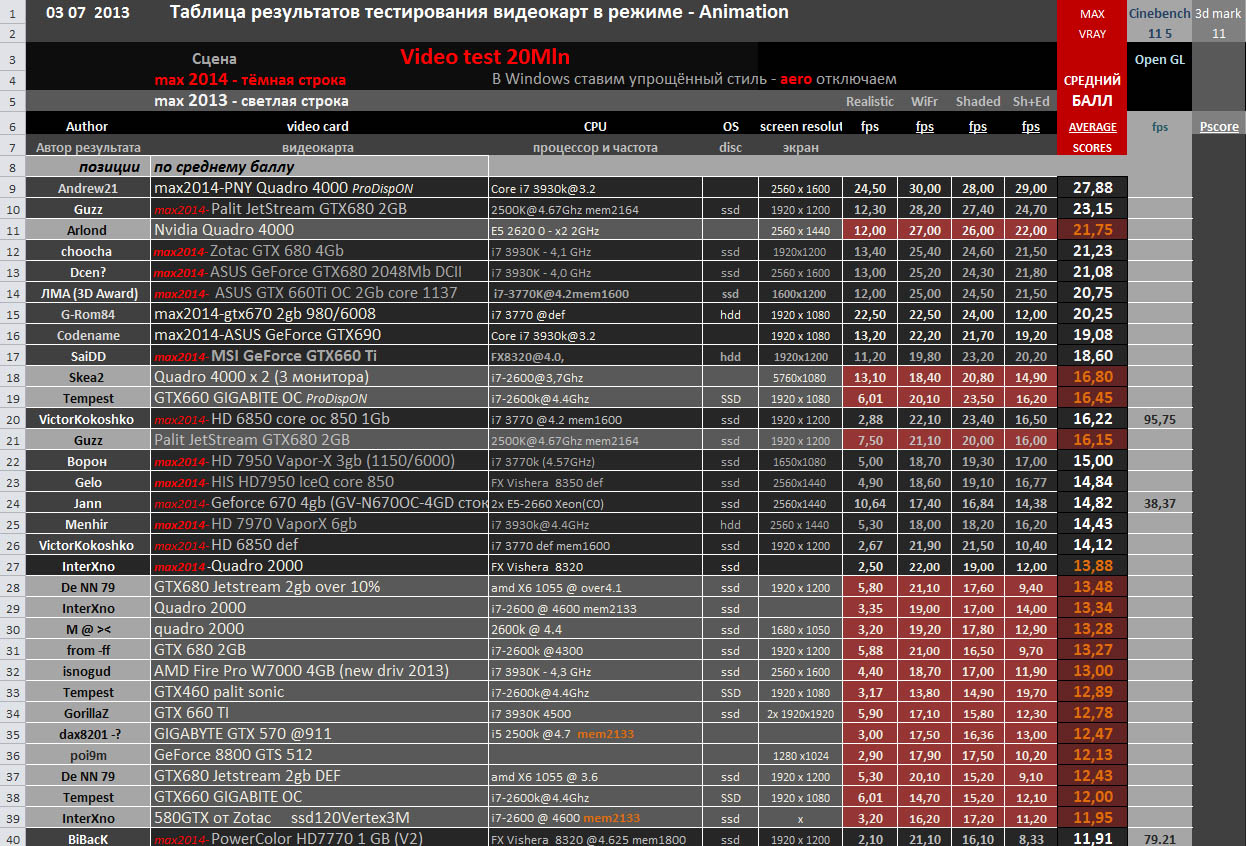Viewport: 1246px width, 846px height.
Task: Select the VictorKokoshko HD 6850 def row cell
Action: point(319,545)
